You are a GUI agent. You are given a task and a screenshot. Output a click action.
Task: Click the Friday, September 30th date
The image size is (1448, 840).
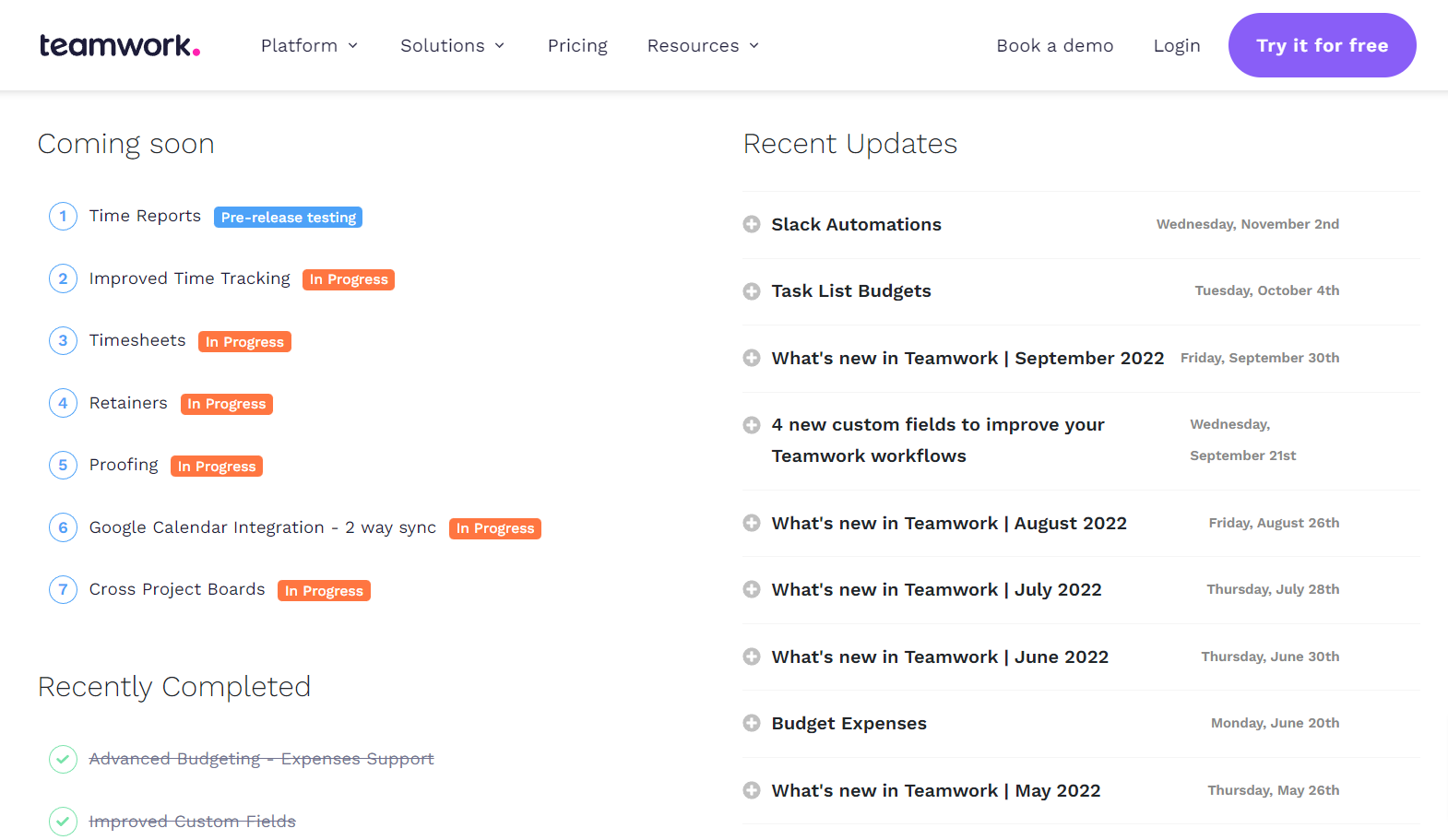point(1260,358)
